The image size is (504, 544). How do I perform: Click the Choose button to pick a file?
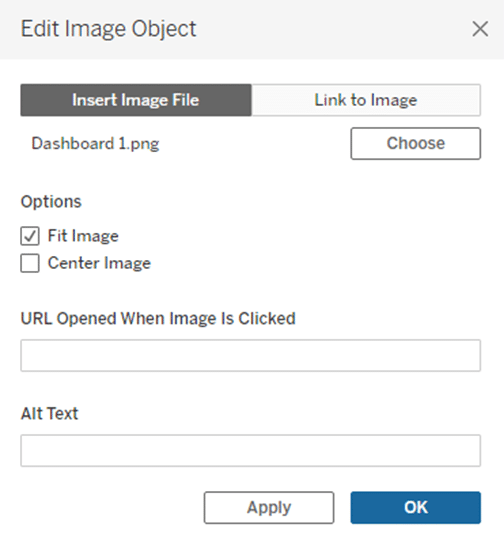(416, 143)
